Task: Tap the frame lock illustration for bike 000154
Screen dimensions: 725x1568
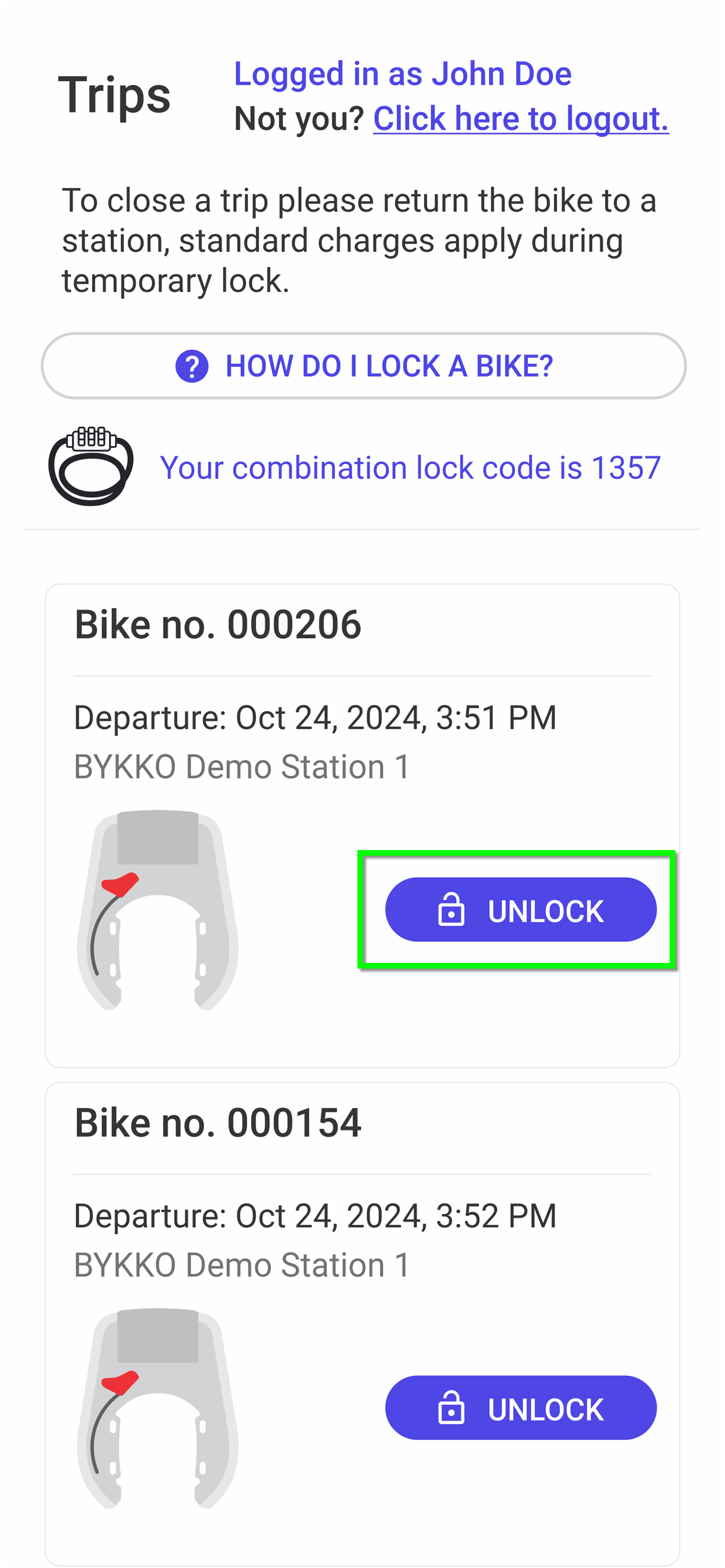Action: pos(158,1407)
